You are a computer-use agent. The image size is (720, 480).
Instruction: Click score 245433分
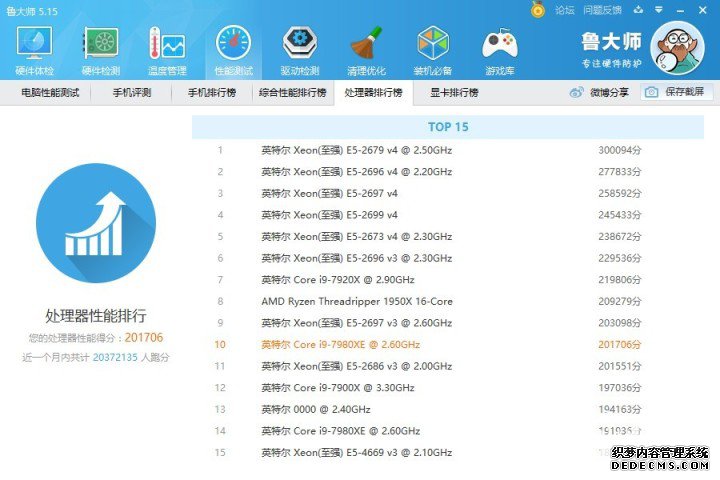click(x=619, y=215)
